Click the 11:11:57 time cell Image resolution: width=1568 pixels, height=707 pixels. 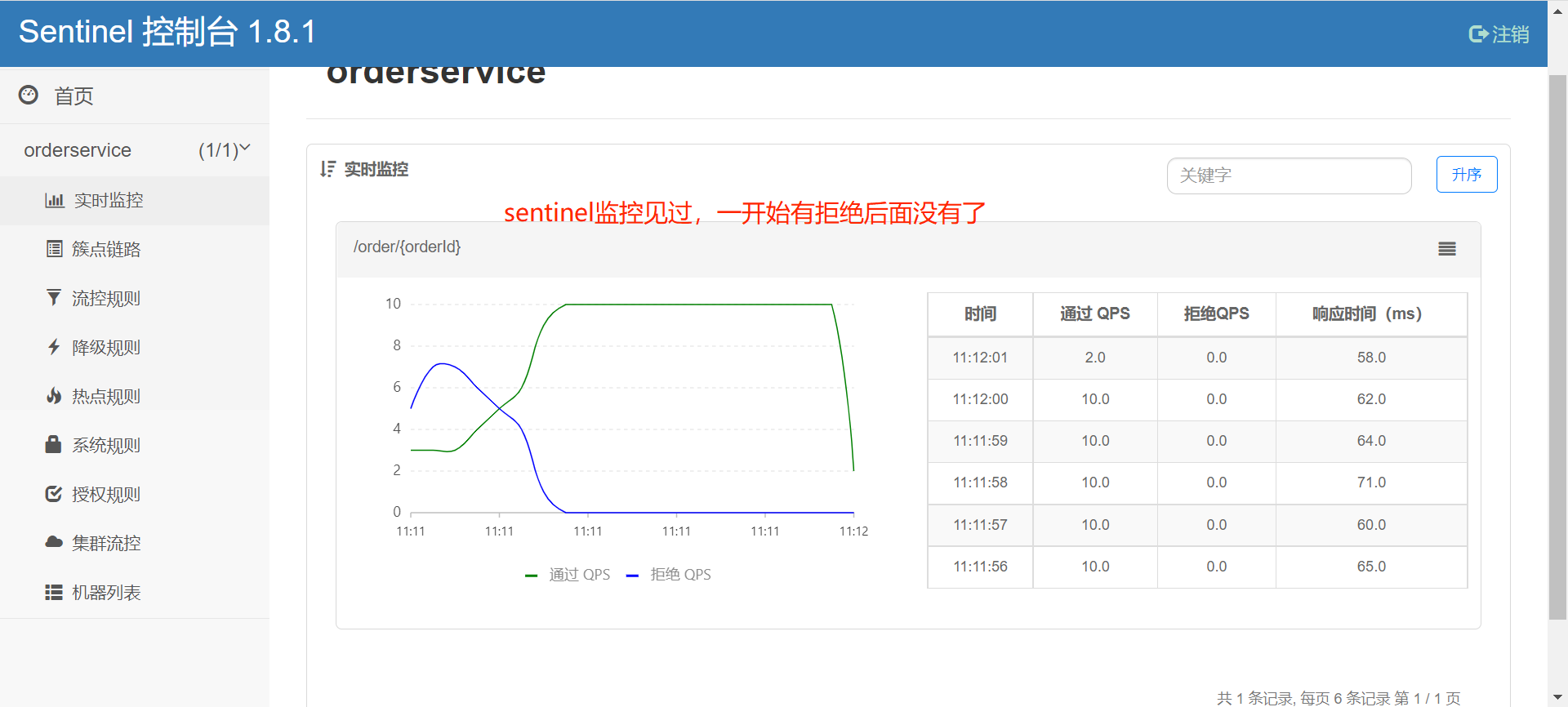pyautogui.click(x=980, y=525)
